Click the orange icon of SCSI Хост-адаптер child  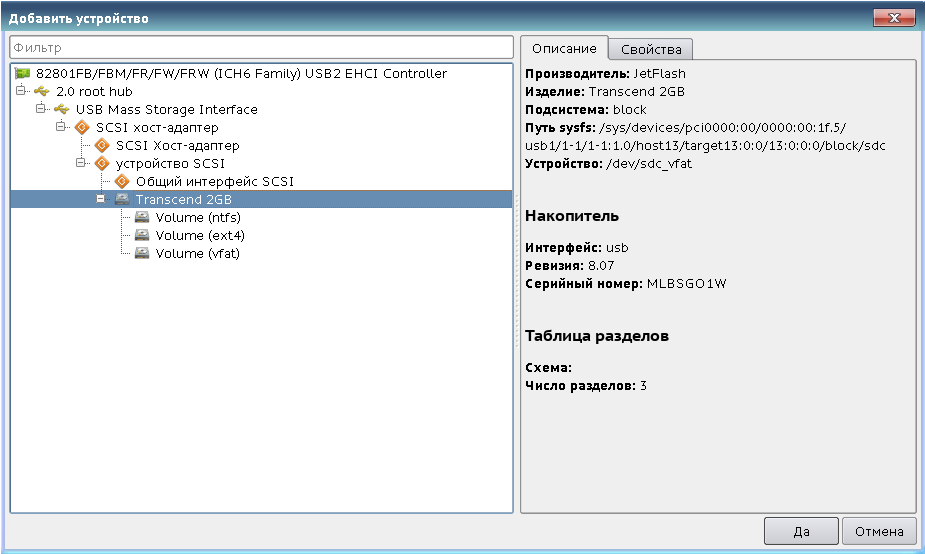click(x=102, y=145)
